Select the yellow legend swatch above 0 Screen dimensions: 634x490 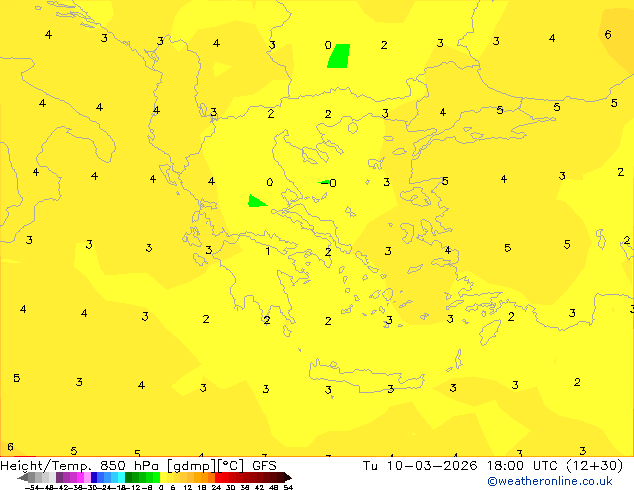(x=163, y=478)
